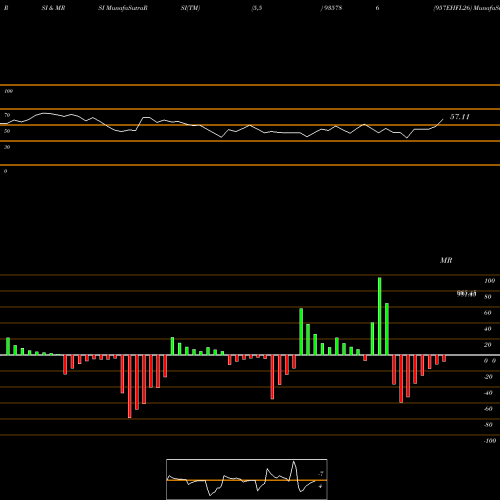The width and height of the screenshot is (500, 500).
Task: Click the header number 93578
Action: coord(333,8)
